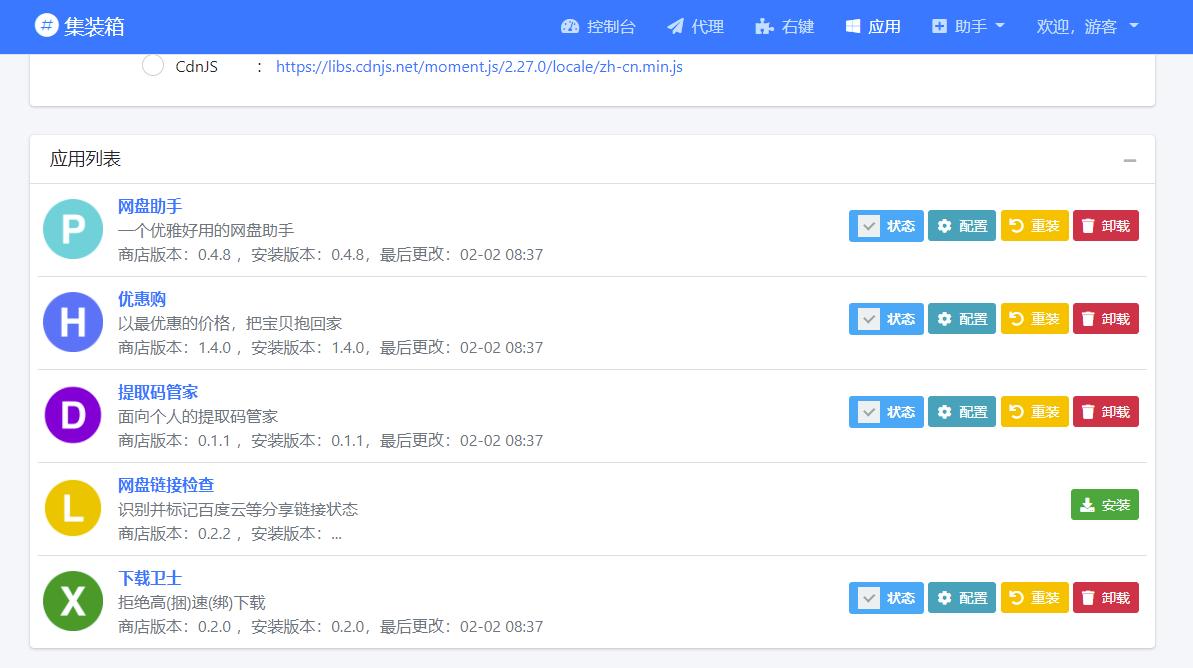Select the CdnJS radio button

click(152, 65)
